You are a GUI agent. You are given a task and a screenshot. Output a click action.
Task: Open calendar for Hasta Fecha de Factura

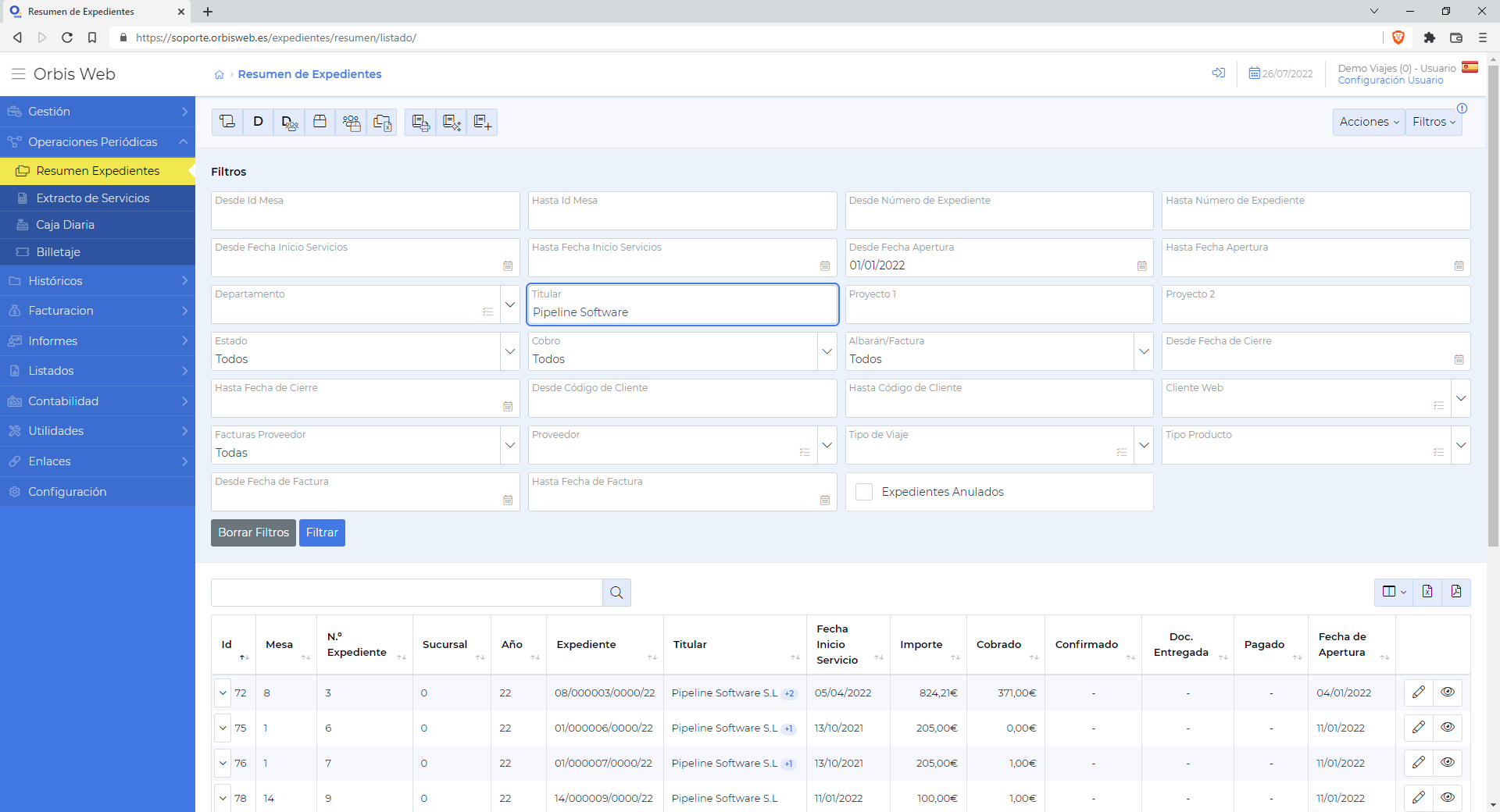[x=824, y=500]
